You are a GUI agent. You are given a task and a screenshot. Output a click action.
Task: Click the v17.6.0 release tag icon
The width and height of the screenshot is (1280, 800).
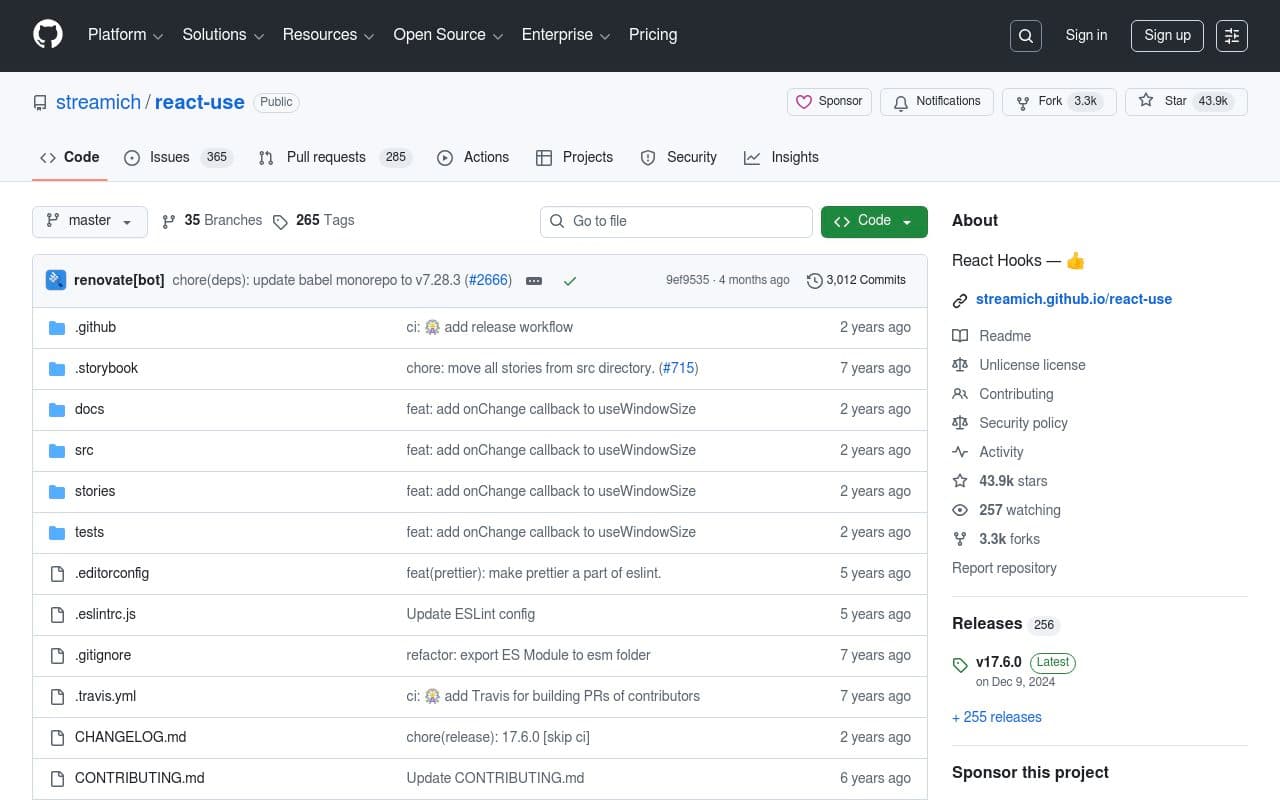960,665
